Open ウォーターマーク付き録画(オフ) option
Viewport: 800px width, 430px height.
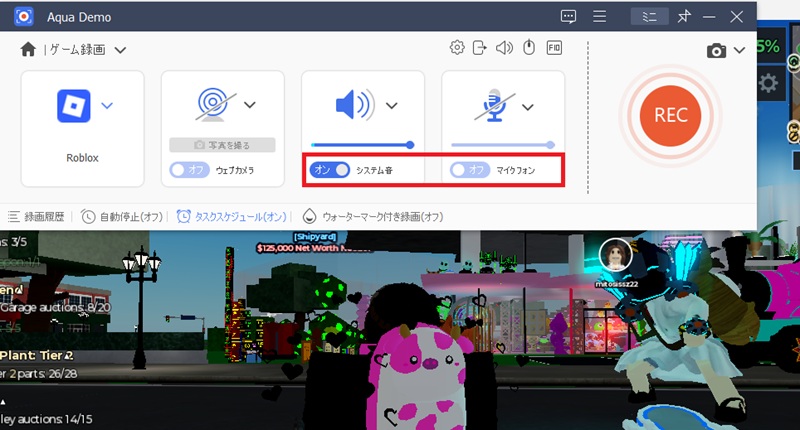click(373, 217)
